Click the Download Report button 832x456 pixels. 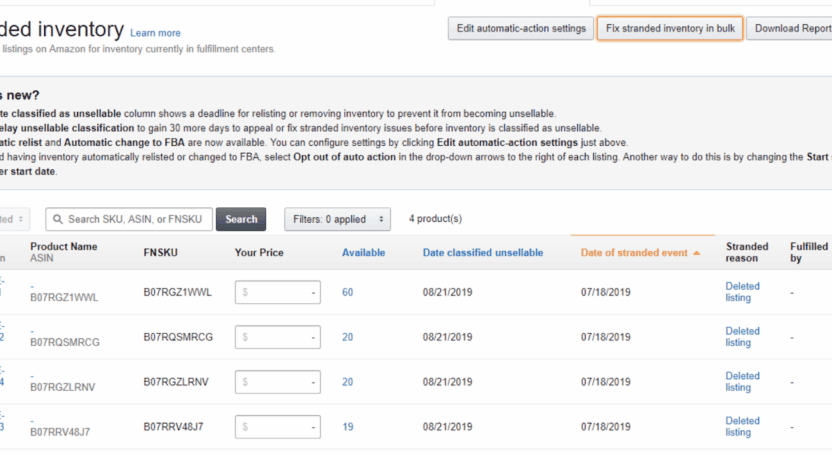(791, 28)
